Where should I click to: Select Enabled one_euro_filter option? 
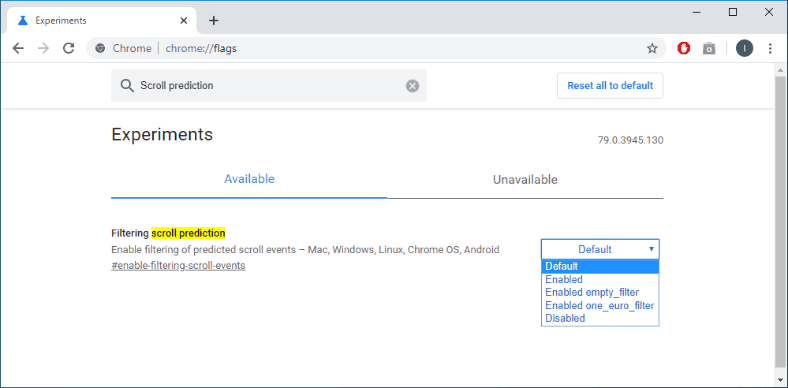[x=600, y=306]
